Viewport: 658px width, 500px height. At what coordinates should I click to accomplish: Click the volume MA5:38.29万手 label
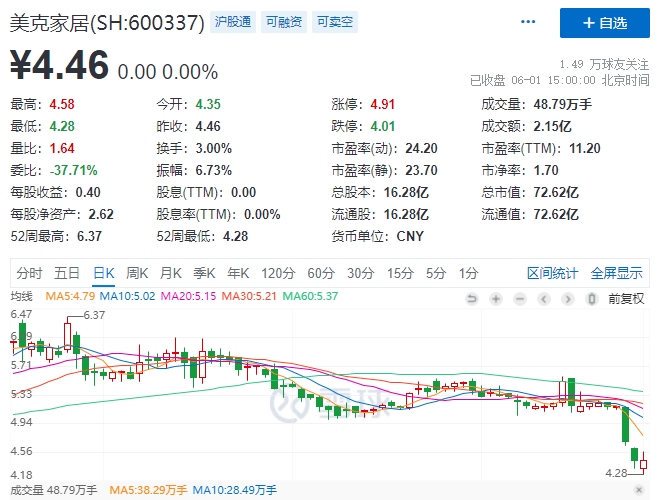(x=148, y=490)
